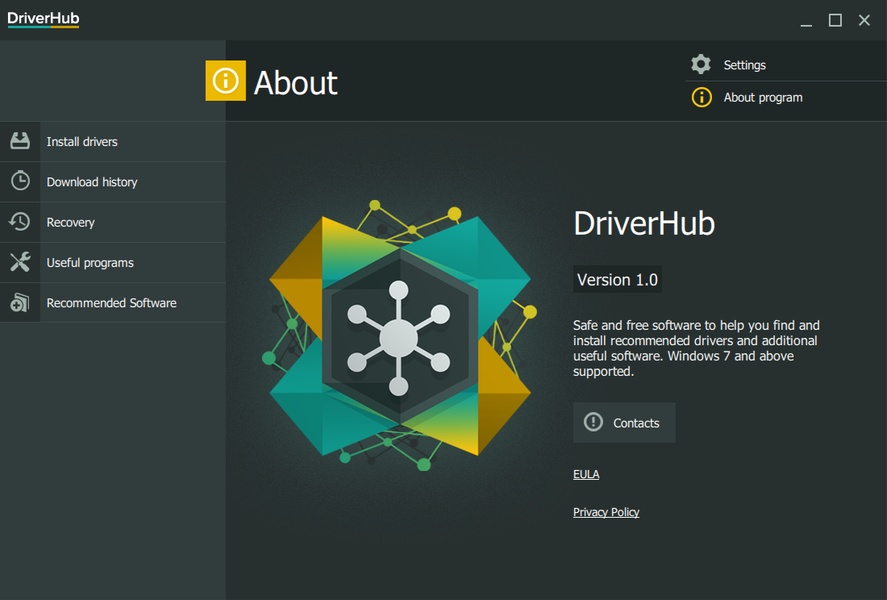Screen dimensions: 887x600
Task: Click the About program info circle icon
Action: pos(702,97)
